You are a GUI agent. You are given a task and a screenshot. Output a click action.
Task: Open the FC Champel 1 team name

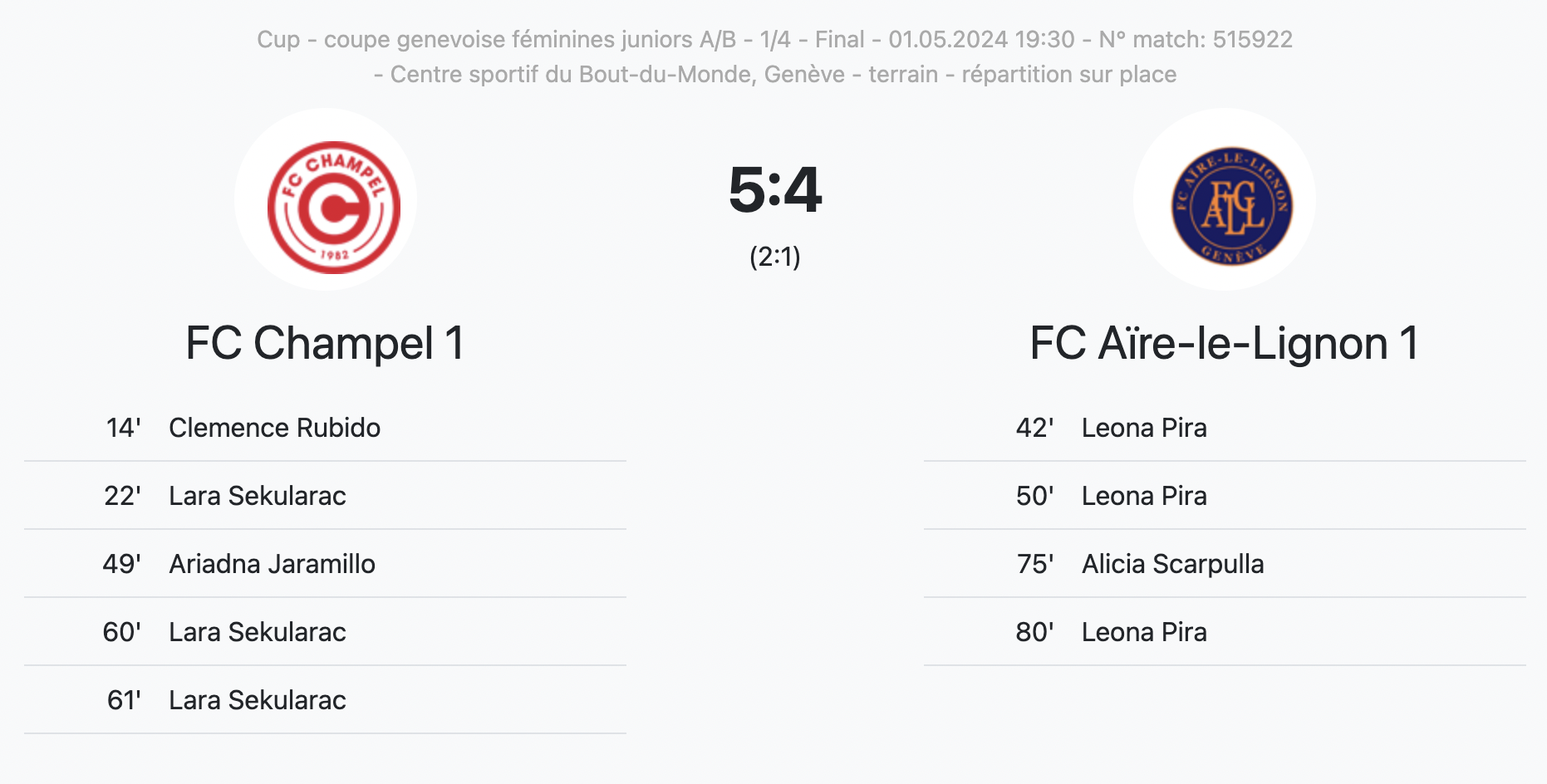point(325,343)
